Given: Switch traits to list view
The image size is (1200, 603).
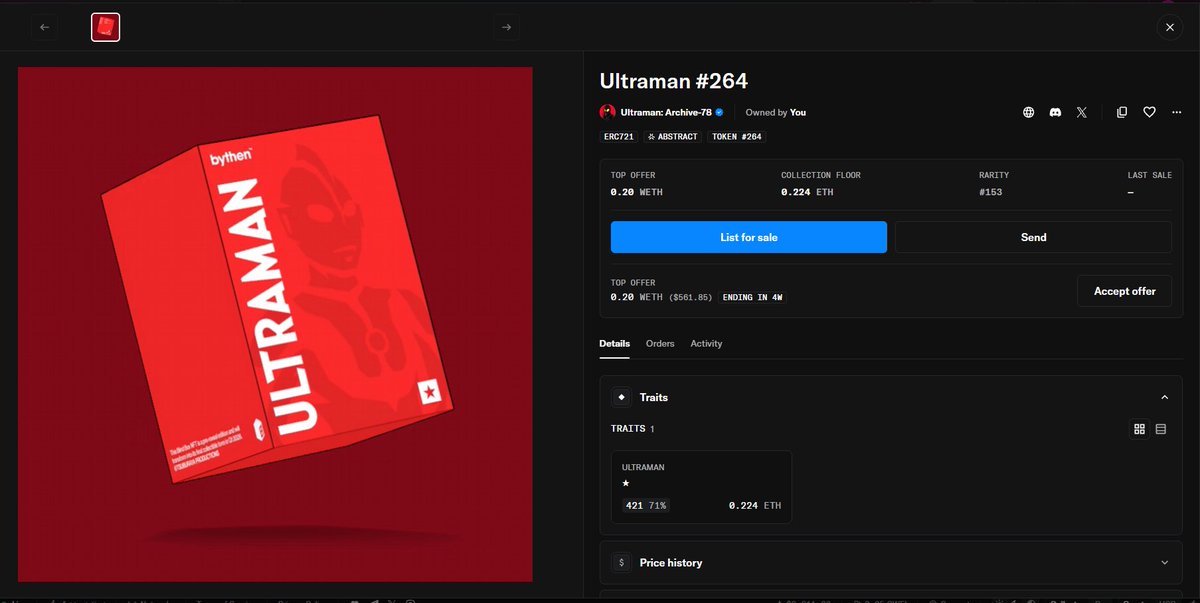Looking at the screenshot, I should [x=1161, y=429].
